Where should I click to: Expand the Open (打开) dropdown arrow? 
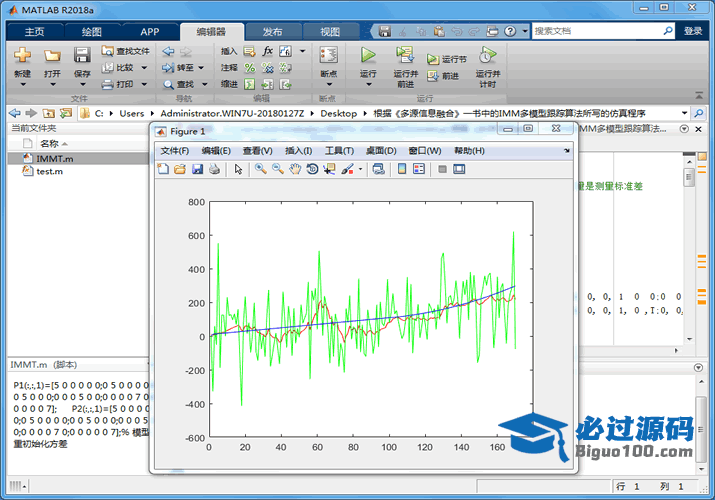click(x=52, y=84)
